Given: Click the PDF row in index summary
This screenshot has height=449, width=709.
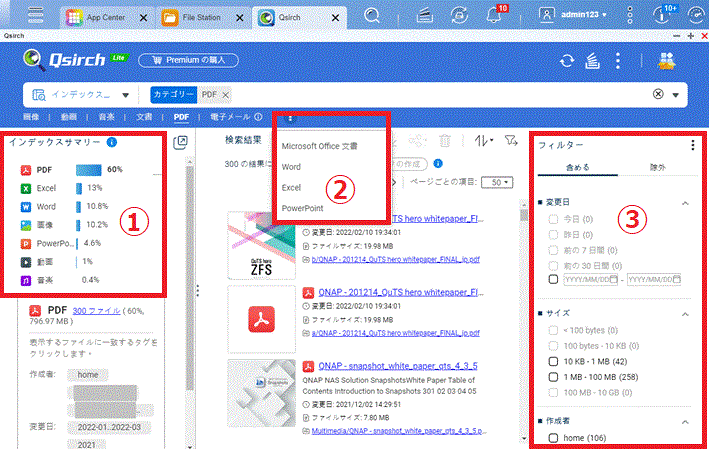Looking at the screenshot, I should 71,170.
